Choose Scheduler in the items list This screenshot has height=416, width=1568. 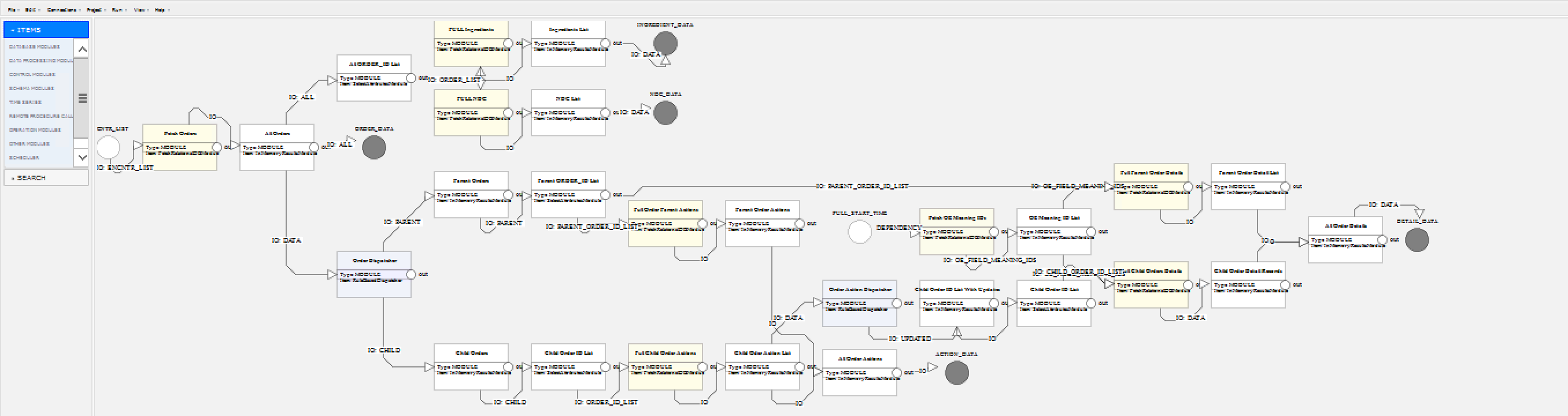coord(24,158)
